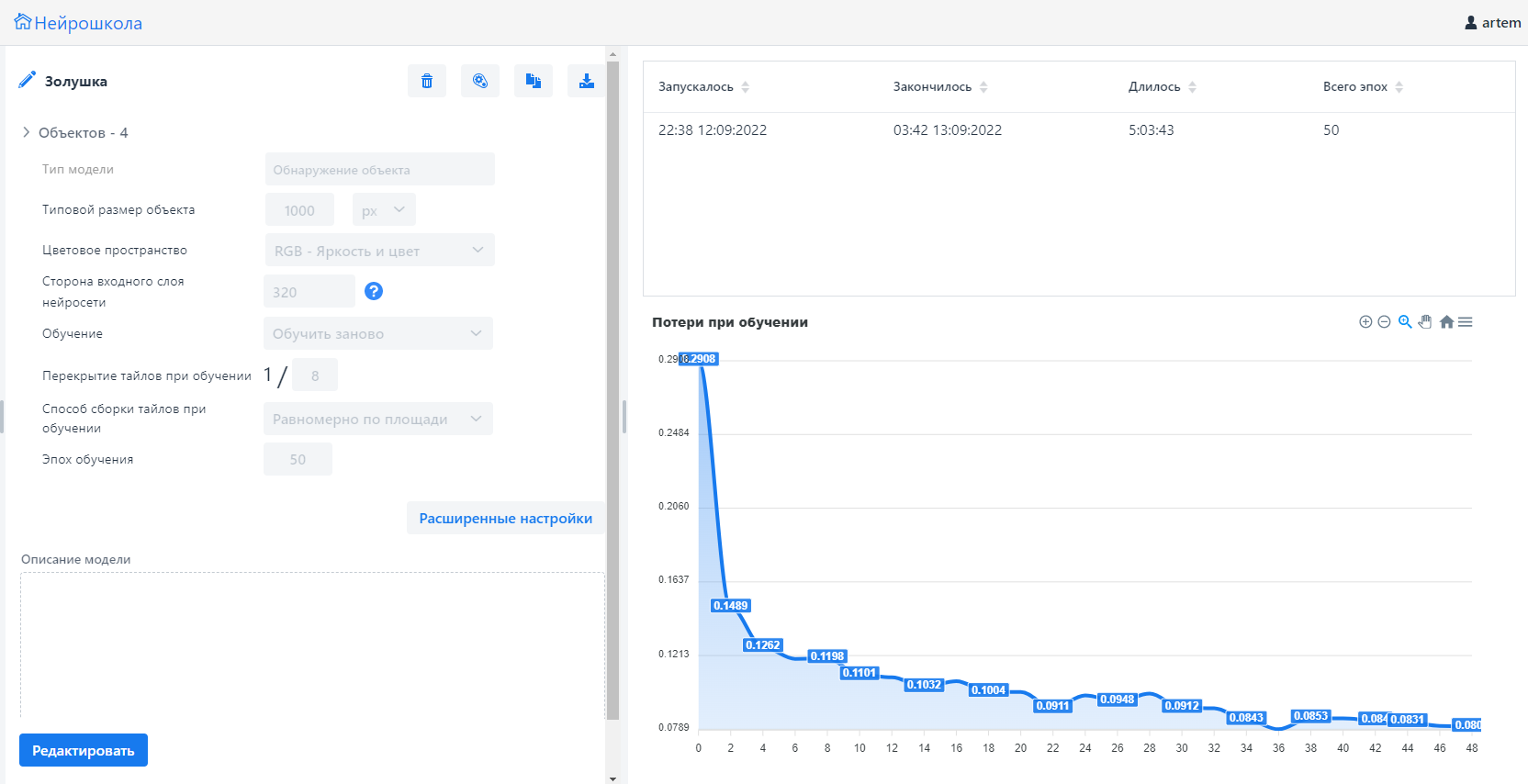Expand the Объектов - 4 section
Viewport: 1528px width, 784px height.
coord(27,133)
